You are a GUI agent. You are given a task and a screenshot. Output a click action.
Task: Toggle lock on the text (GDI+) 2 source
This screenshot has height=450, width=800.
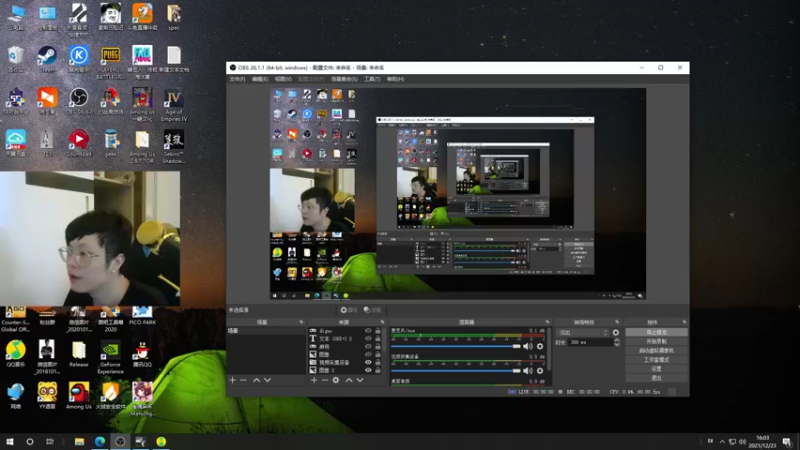pyautogui.click(x=378, y=338)
